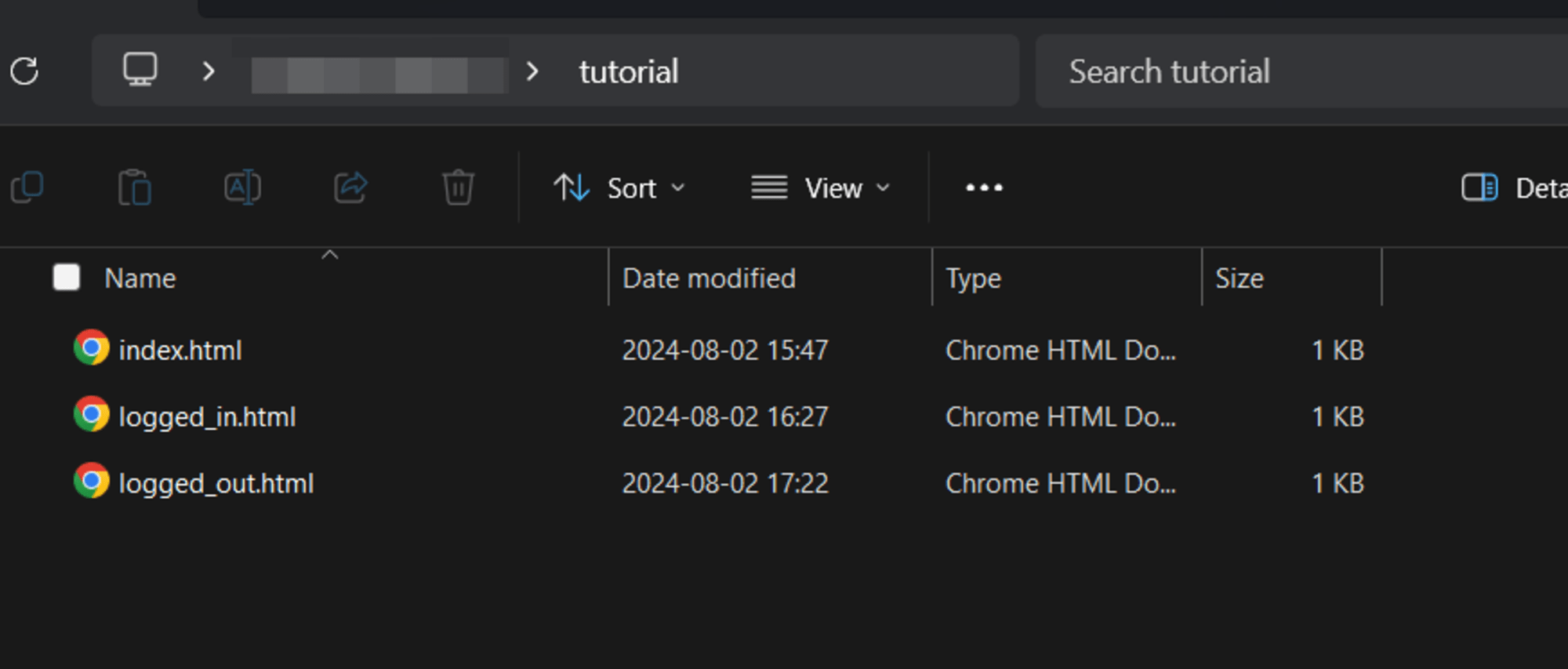Select the index.html file
The width and height of the screenshot is (1568, 669).
click(x=180, y=350)
